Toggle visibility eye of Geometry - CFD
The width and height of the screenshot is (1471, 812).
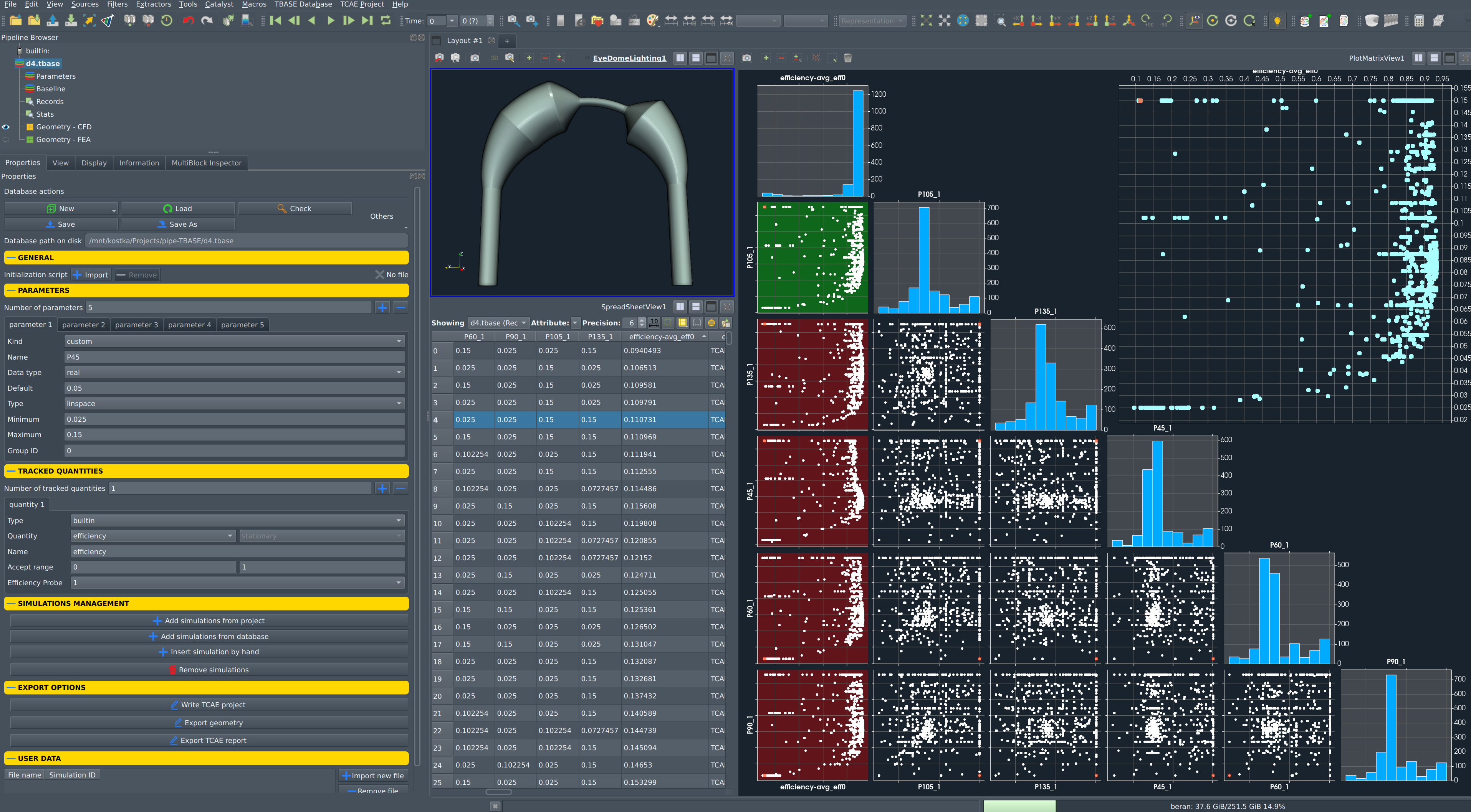coord(6,127)
